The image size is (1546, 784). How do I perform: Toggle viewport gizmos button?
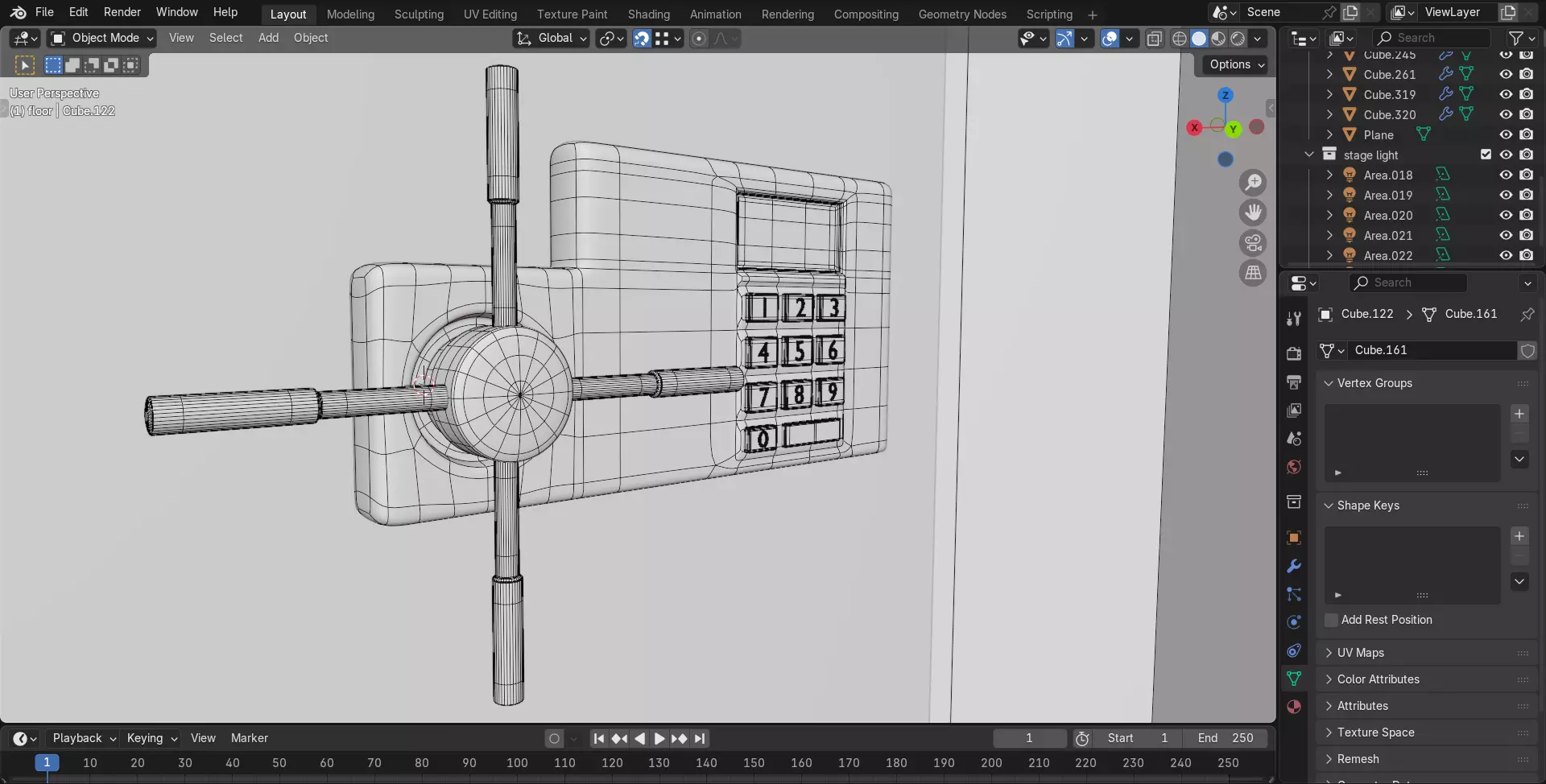tap(1064, 39)
